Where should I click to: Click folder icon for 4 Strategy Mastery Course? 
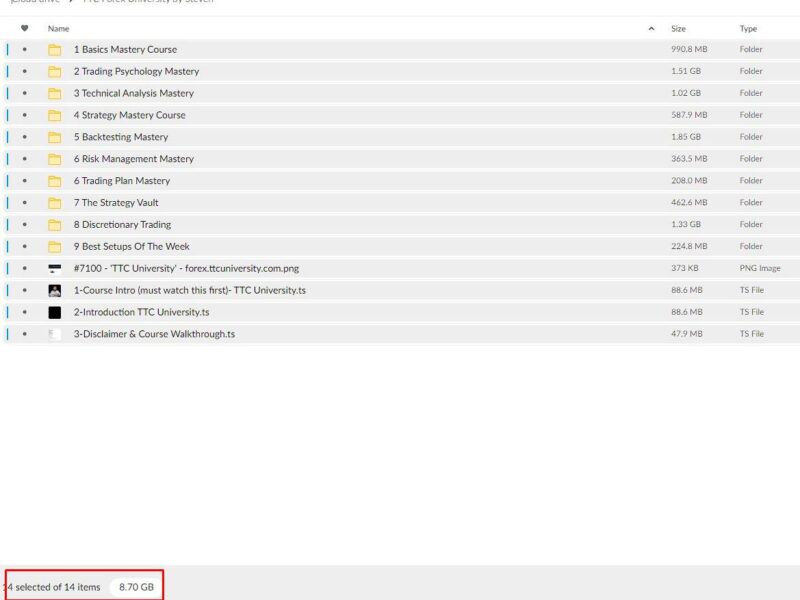click(x=55, y=115)
